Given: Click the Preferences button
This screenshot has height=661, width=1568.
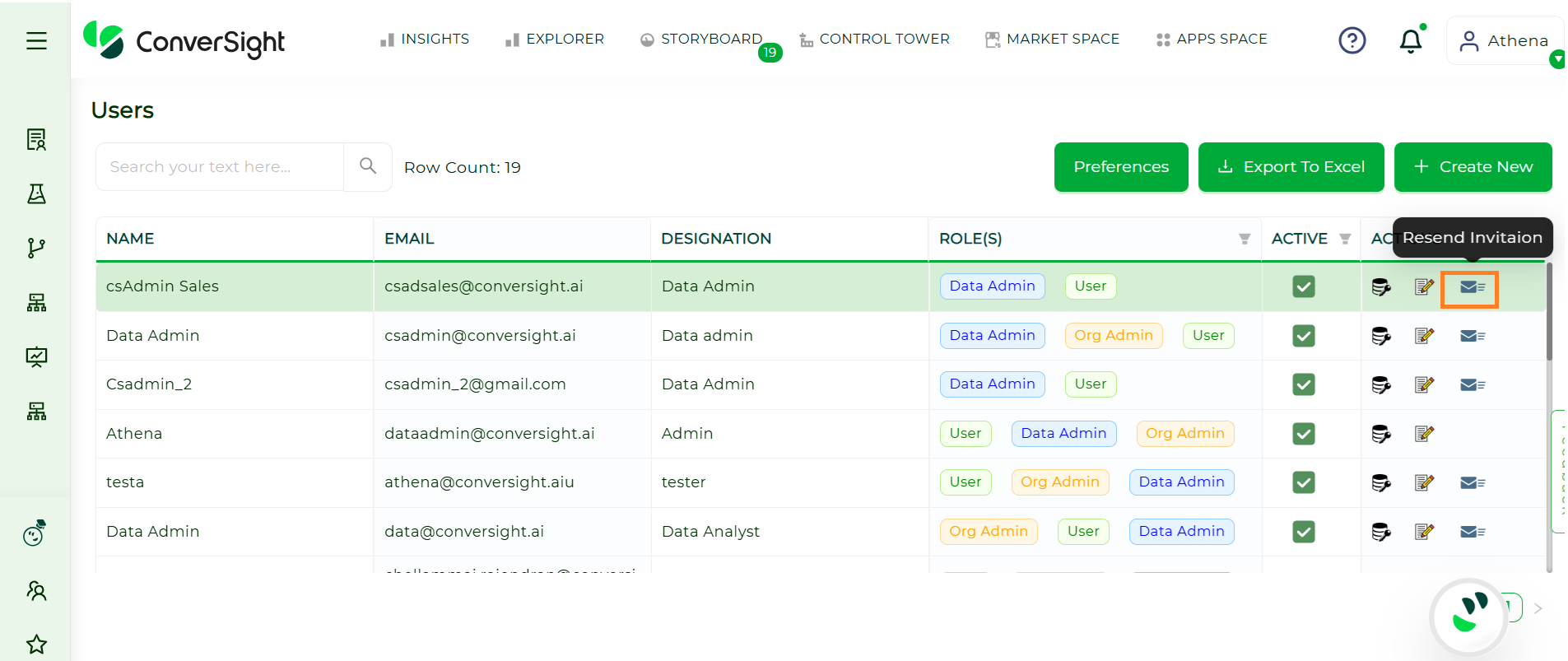Looking at the screenshot, I should pyautogui.click(x=1121, y=167).
